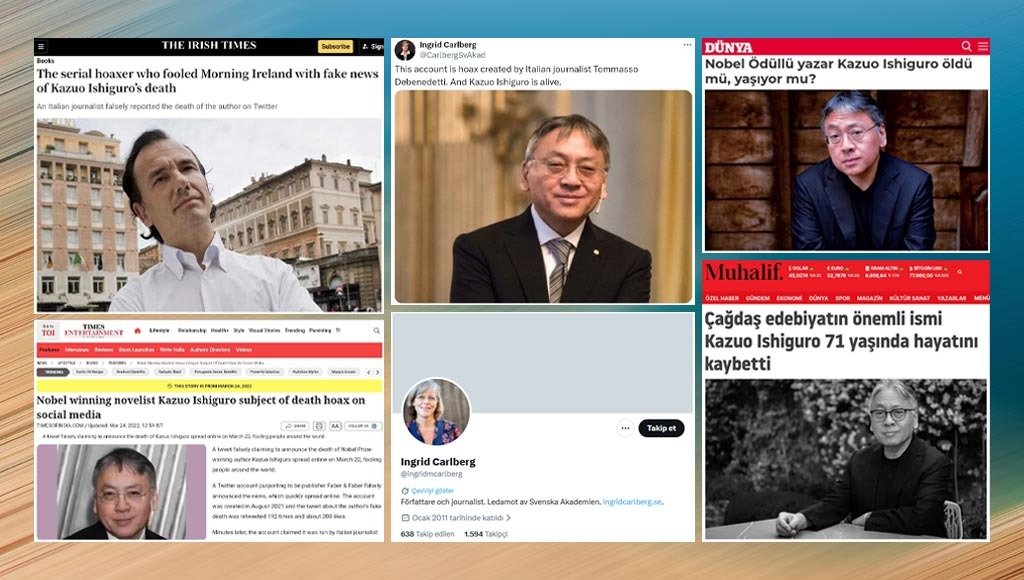This screenshot has width=1024, height=580.
Task: Open the Lifestyle menu in Times Entertainment
Action: (x=159, y=330)
